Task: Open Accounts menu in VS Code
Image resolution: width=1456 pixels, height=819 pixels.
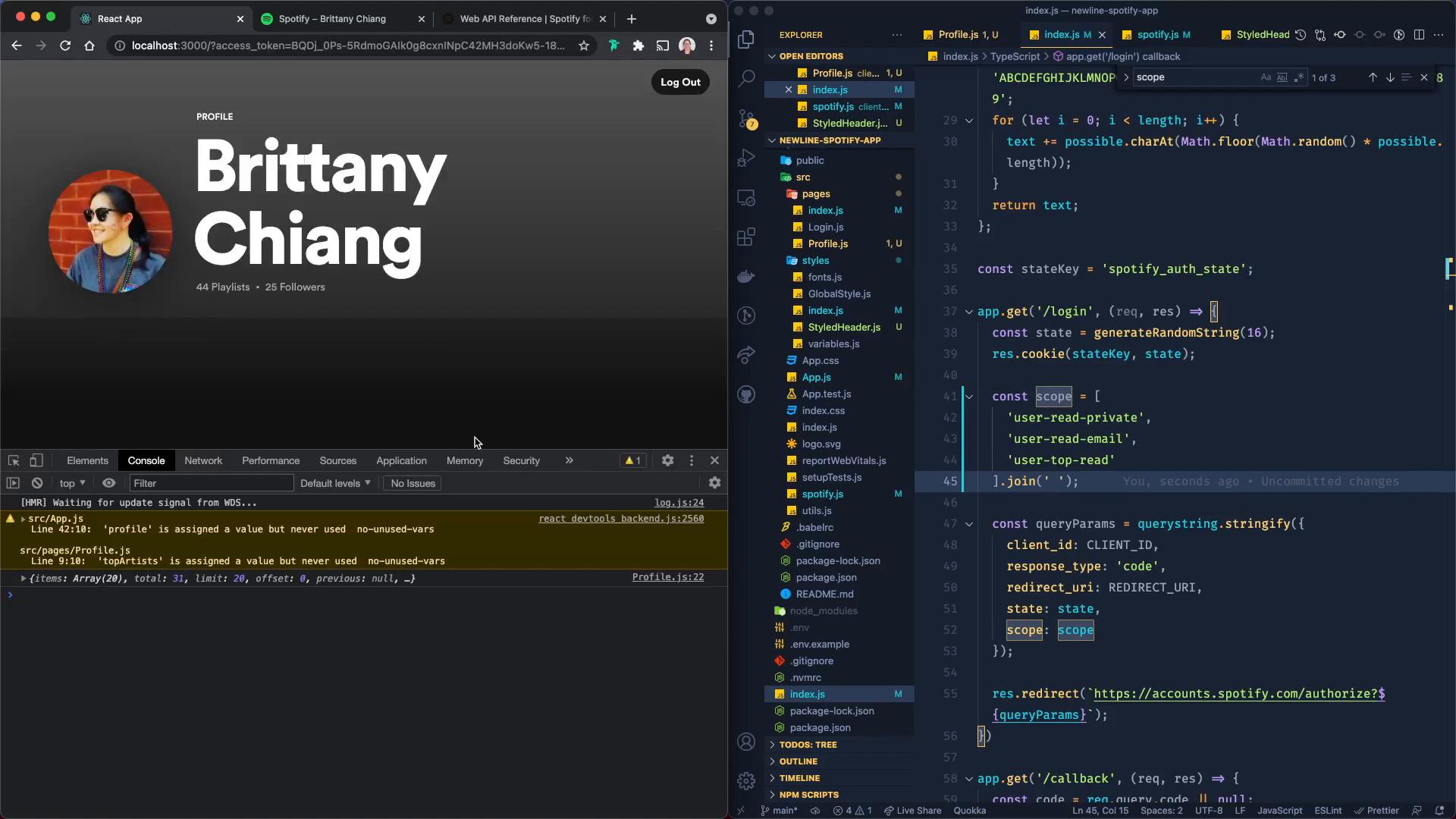Action: (x=746, y=742)
